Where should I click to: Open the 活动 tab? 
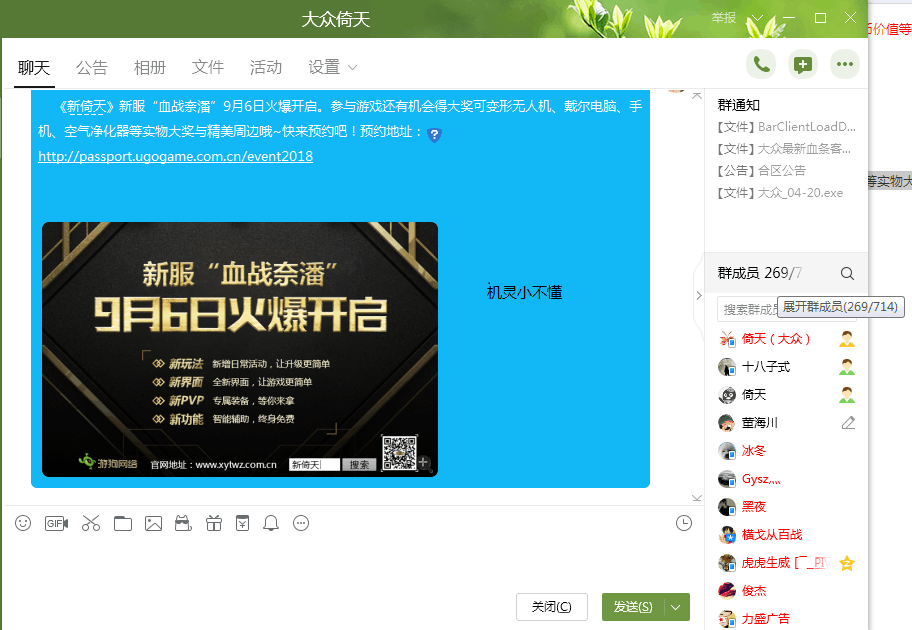click(x=265, y=67)
